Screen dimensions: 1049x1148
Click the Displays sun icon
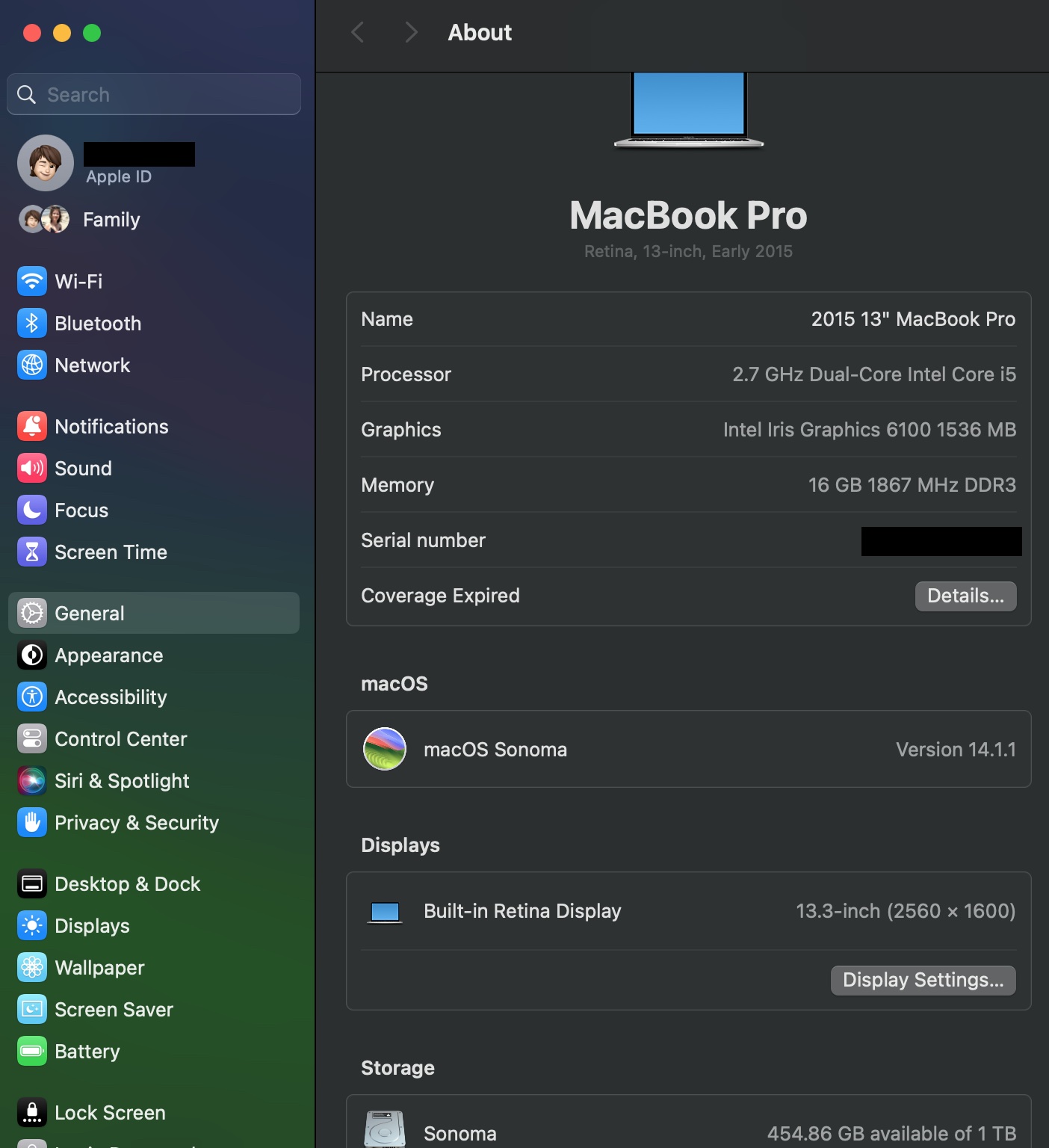point(32,926)
